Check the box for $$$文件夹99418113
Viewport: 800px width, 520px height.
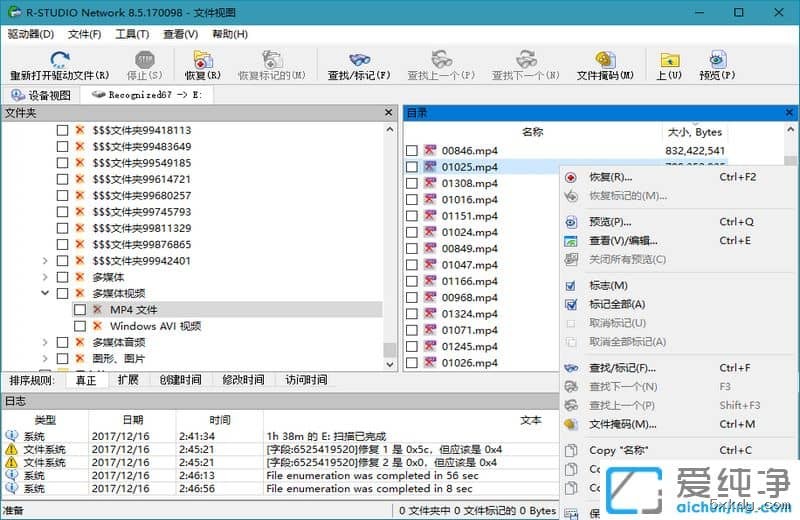tap(62, 130)
